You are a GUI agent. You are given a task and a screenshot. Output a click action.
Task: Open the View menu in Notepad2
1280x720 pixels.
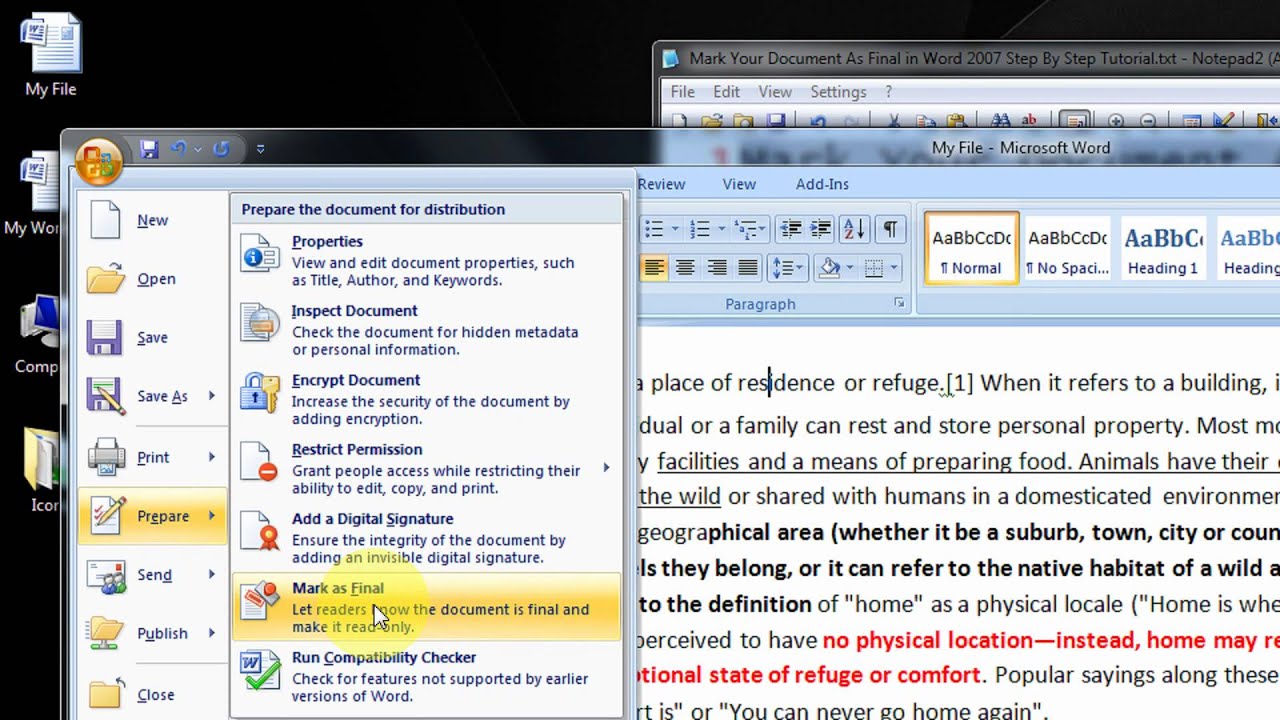775,92
